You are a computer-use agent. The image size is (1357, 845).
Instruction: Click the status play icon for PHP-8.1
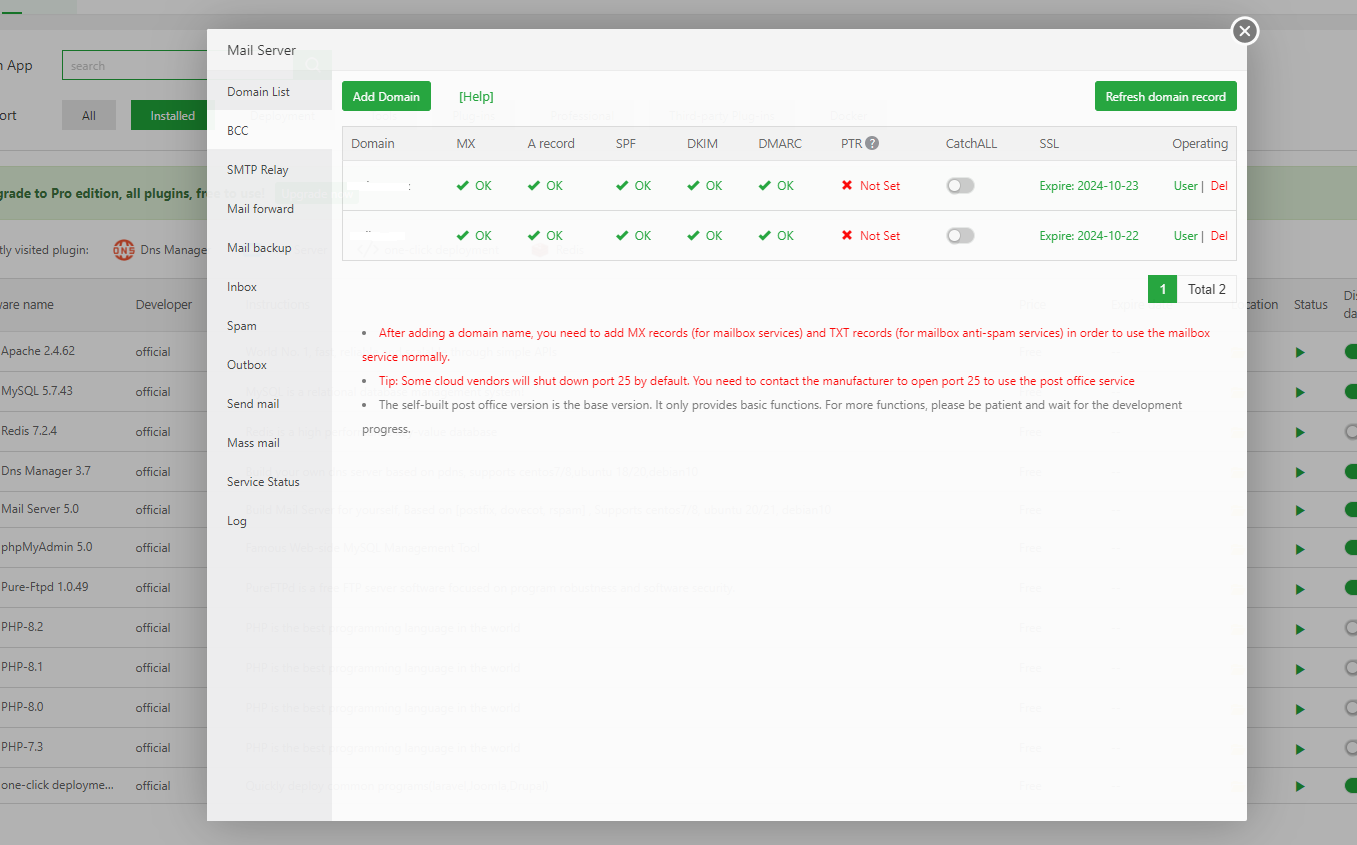point(1300,668)
